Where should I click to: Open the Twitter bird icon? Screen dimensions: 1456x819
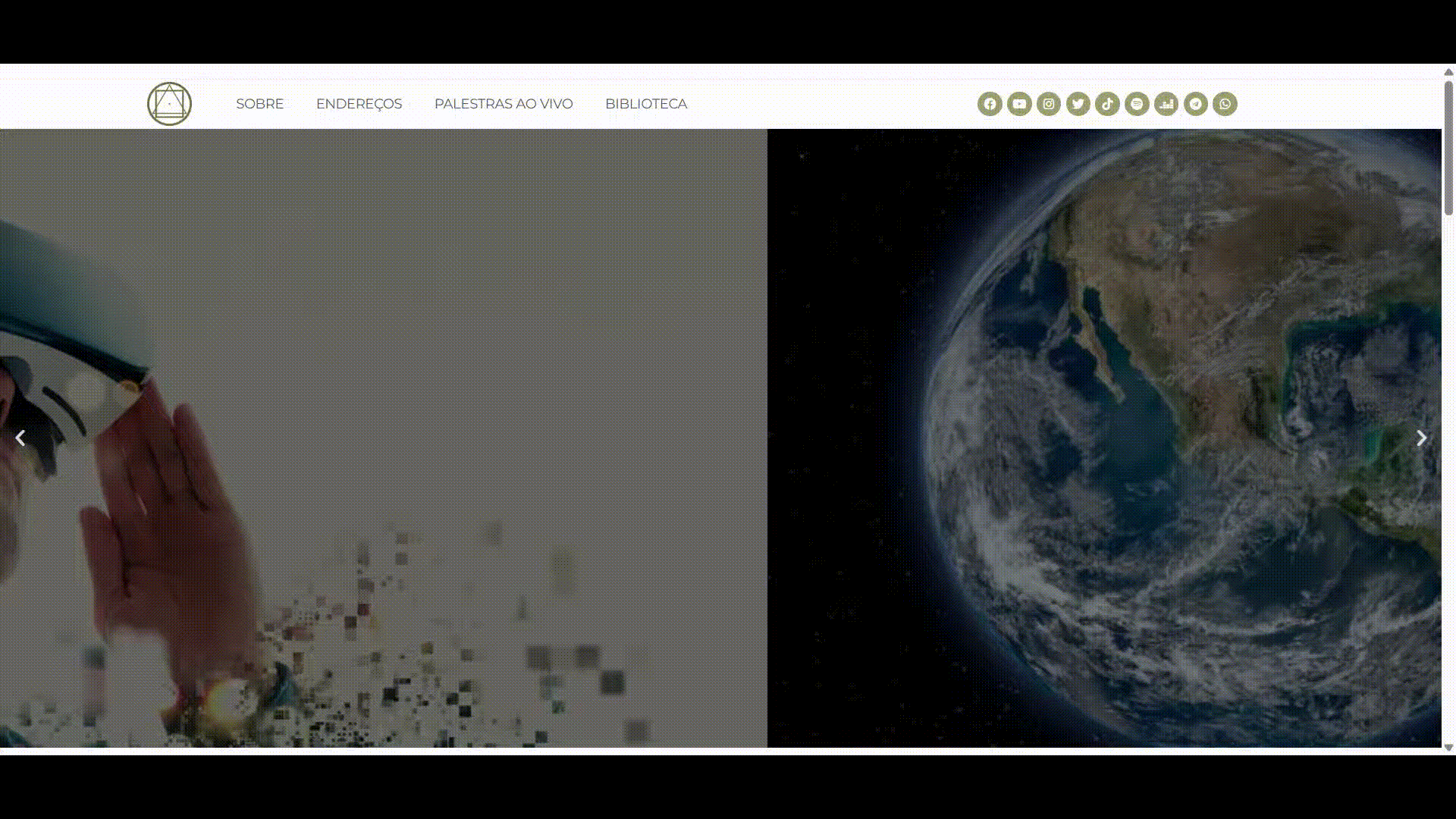tap(1078, 104)
